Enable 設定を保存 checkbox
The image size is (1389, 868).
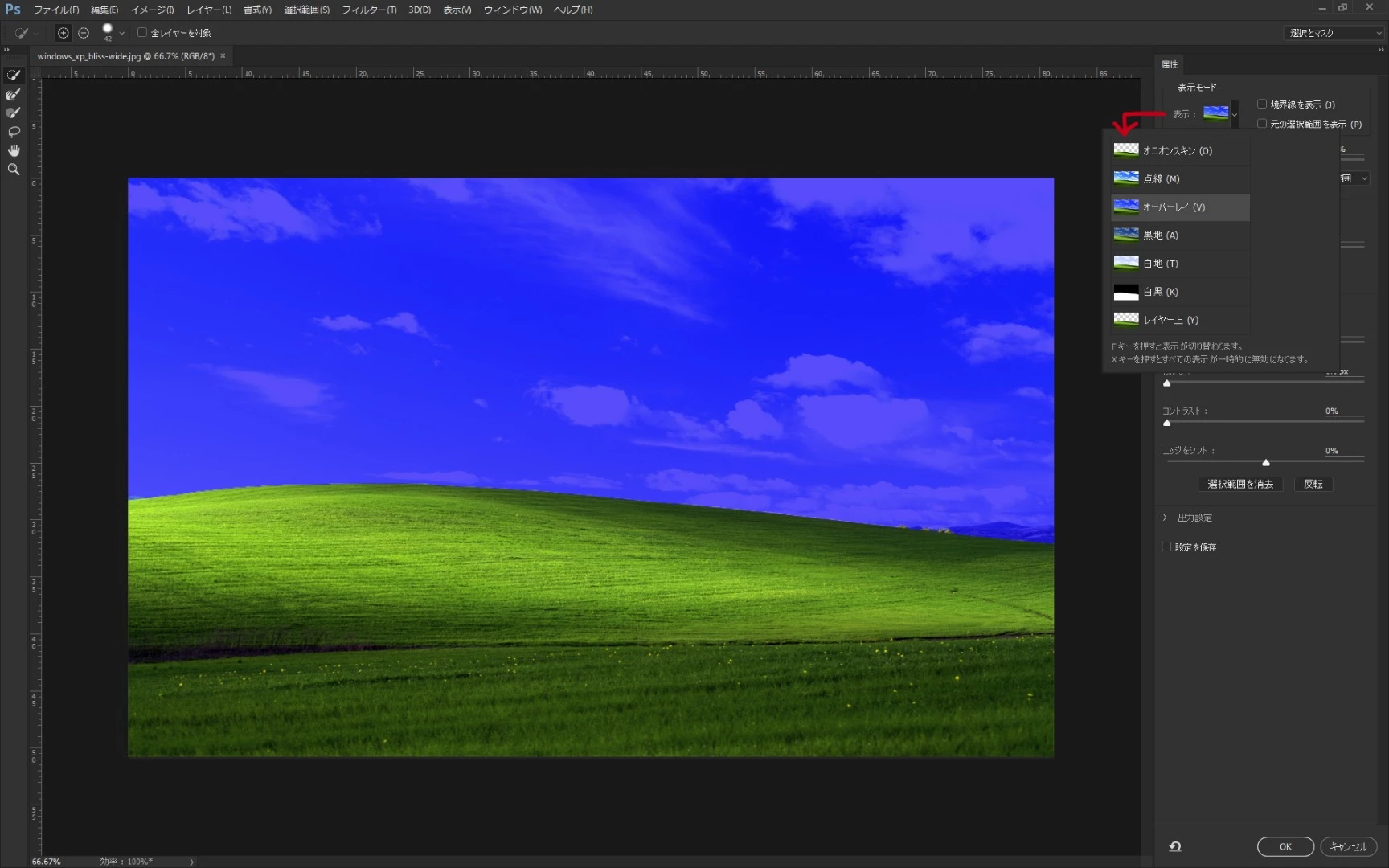(x=1166, y=547)
